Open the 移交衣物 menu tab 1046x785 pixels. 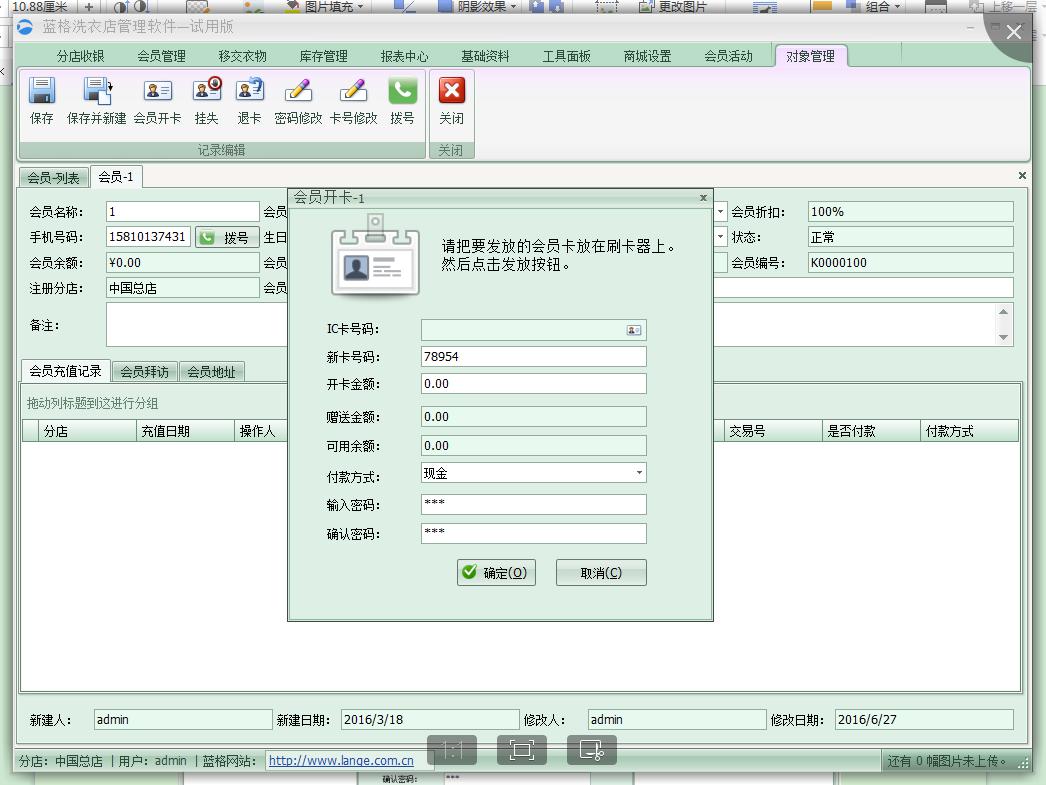(x=242, y=56)
